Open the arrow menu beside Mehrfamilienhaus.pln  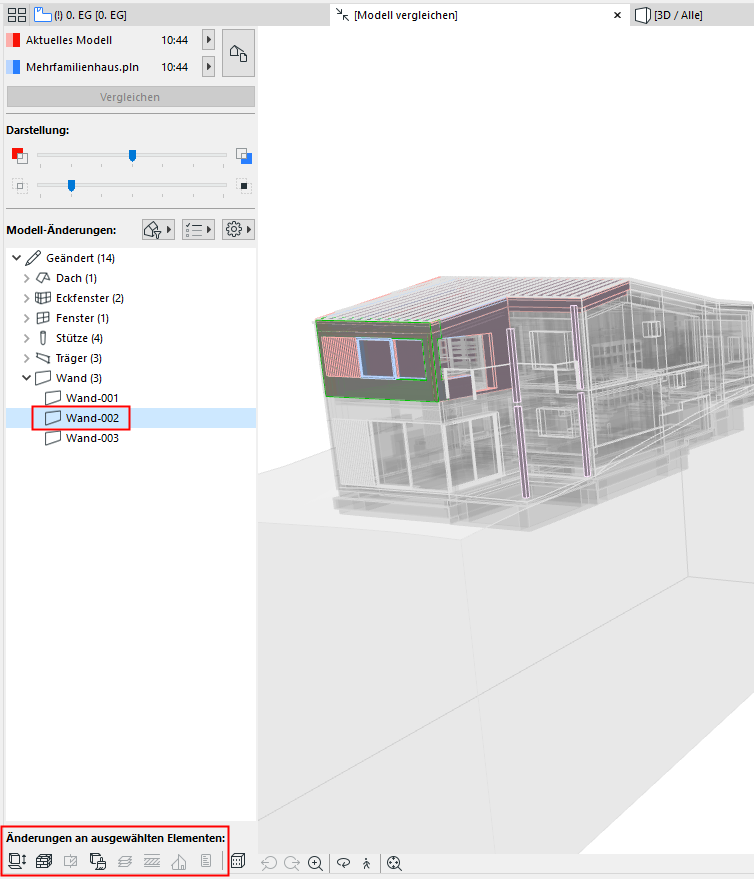point(209,67)
